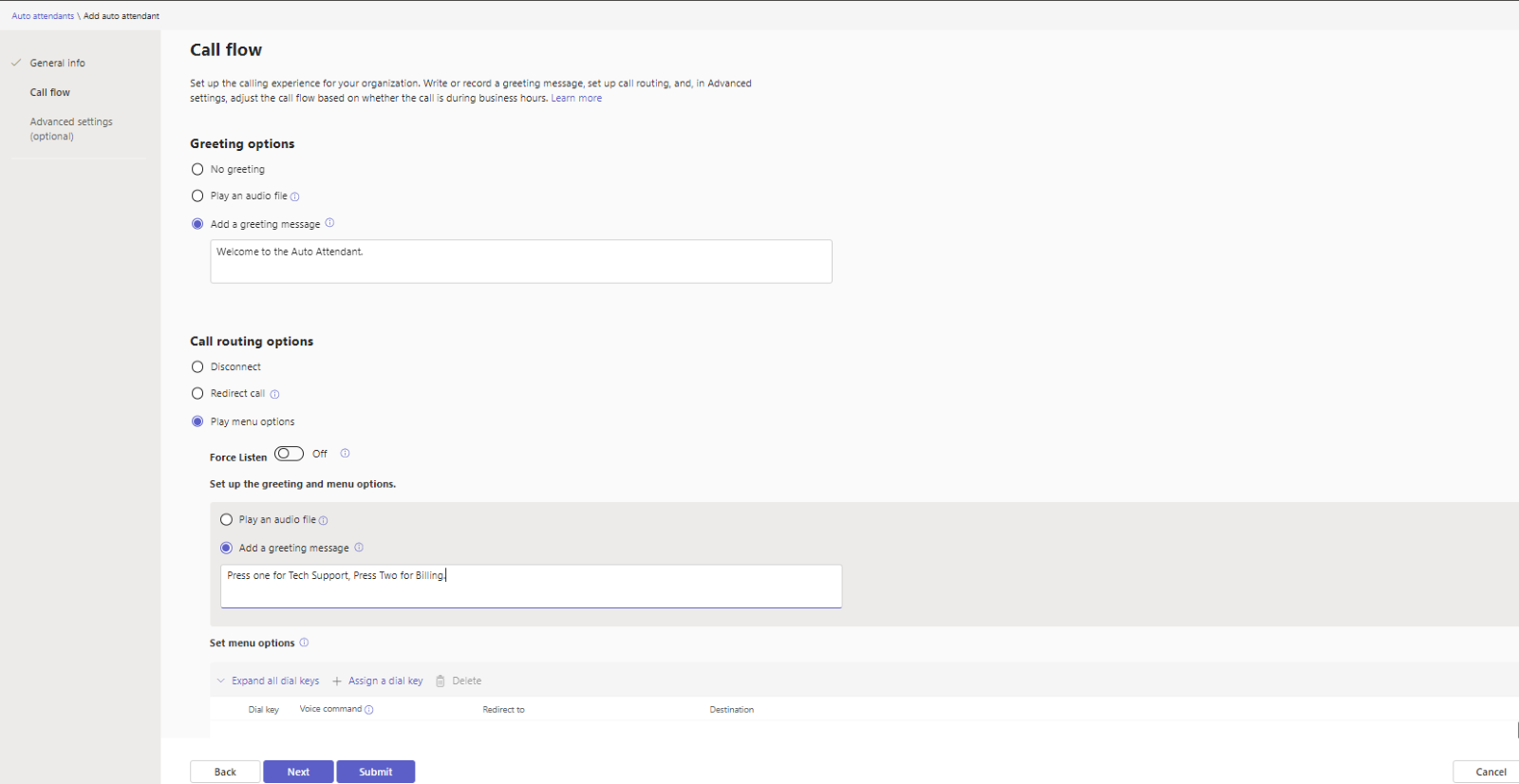1519x784 pixels.
Task: Click the trash icon for Delete
Action: [x=441, y=681]
